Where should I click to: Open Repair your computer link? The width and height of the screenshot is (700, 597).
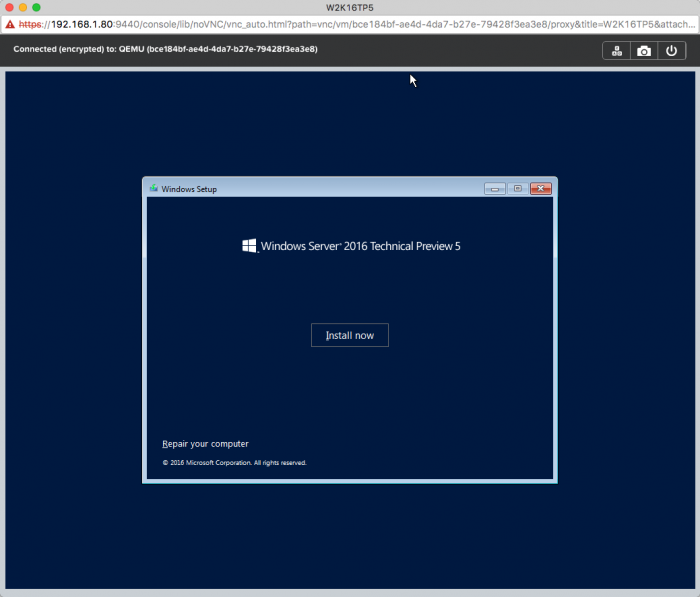205,444
